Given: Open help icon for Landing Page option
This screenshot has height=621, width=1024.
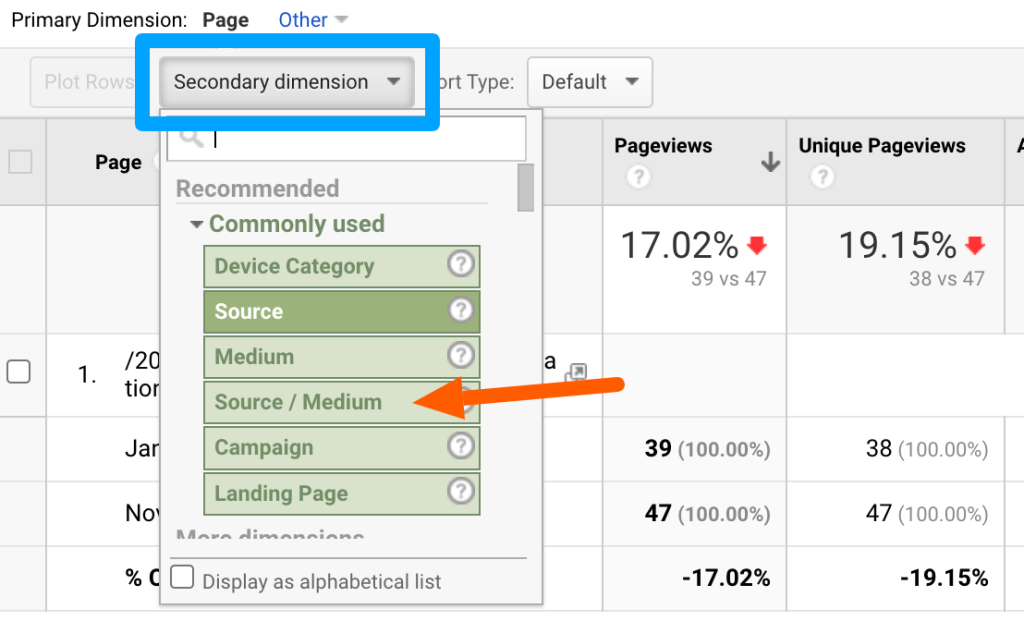Looking at the screenshot, I should pos(460,491).
